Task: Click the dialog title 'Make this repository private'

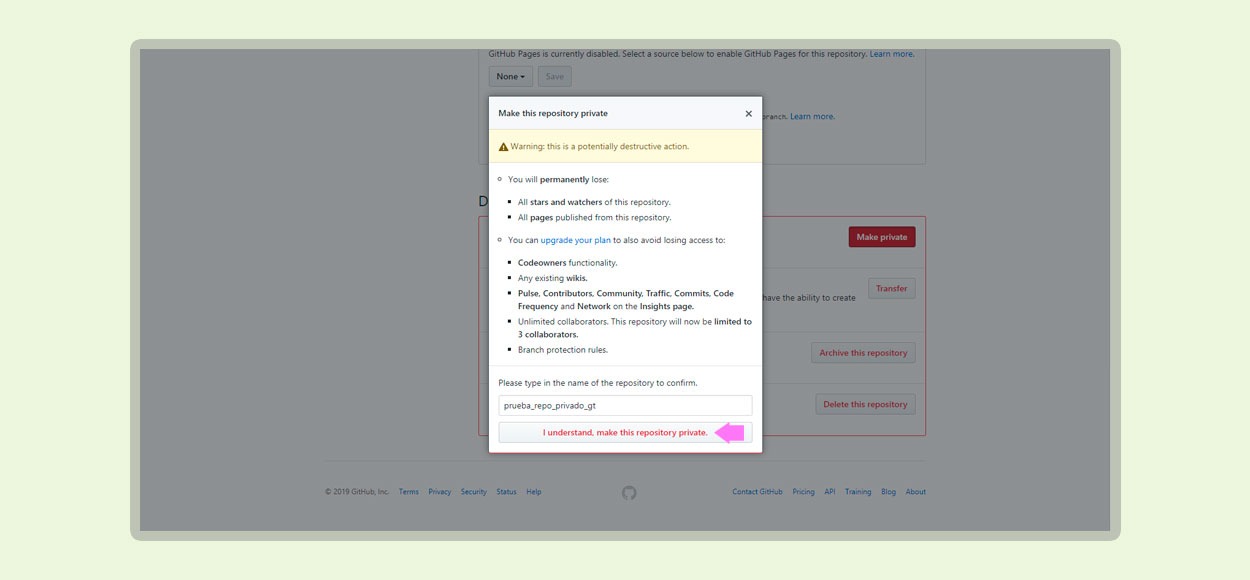Action: [553, 114]
